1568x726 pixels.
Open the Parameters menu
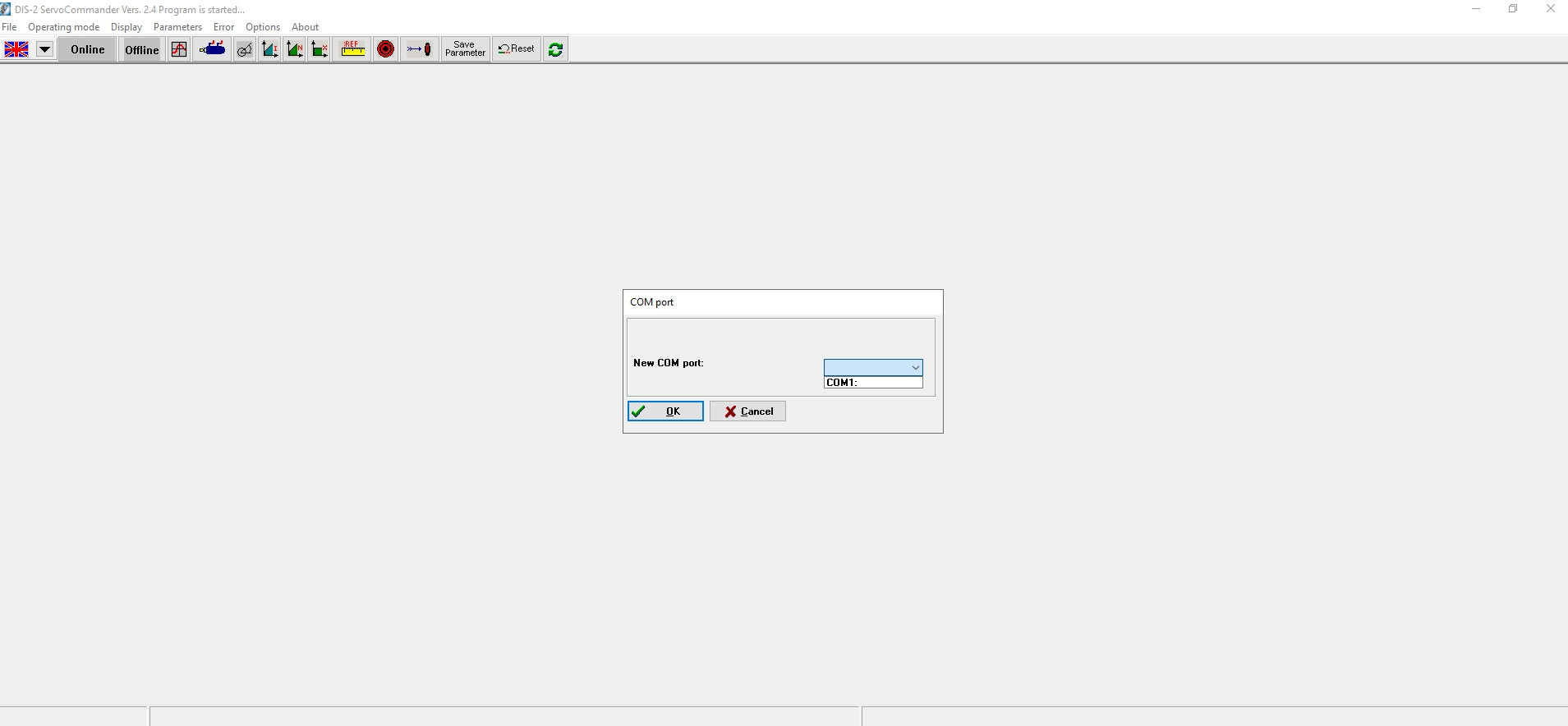click(177, 27)
